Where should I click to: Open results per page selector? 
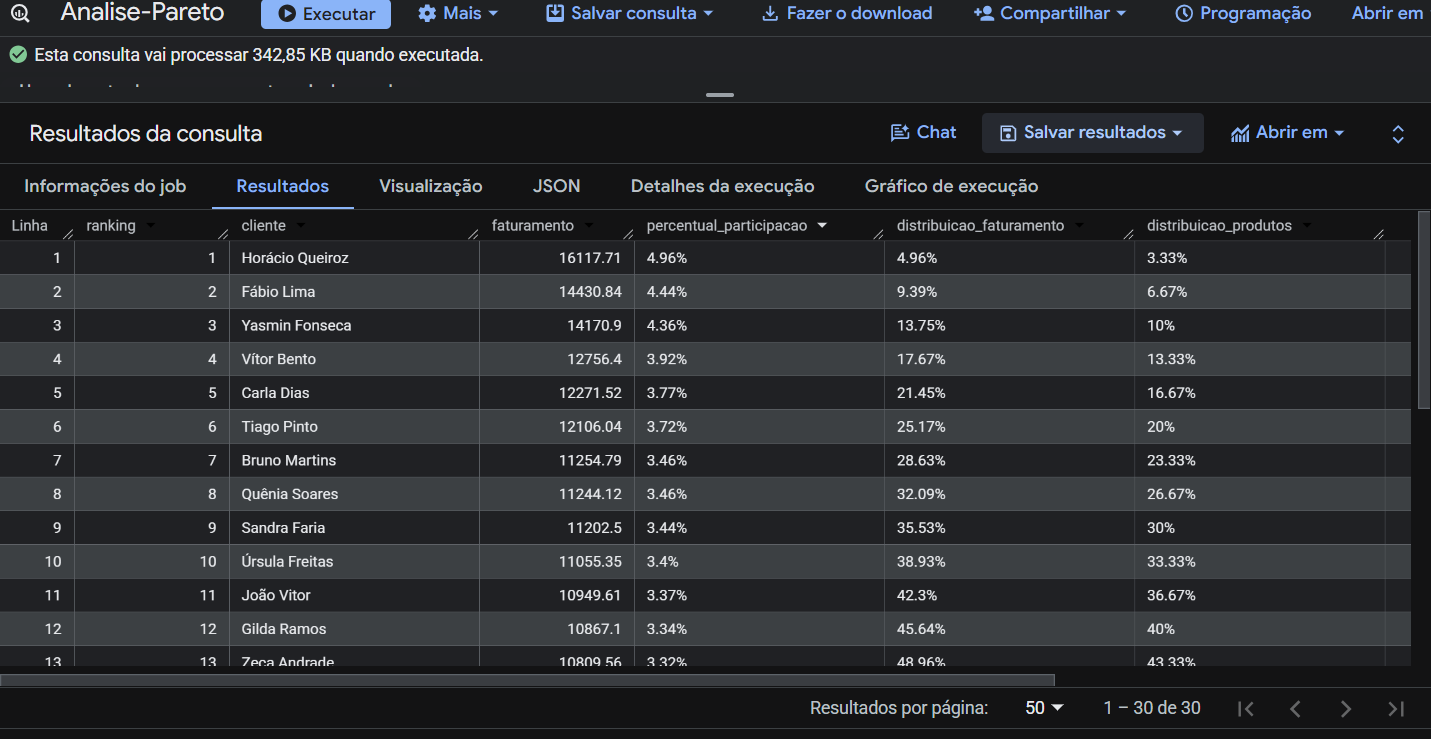(x=1044, y=708)
